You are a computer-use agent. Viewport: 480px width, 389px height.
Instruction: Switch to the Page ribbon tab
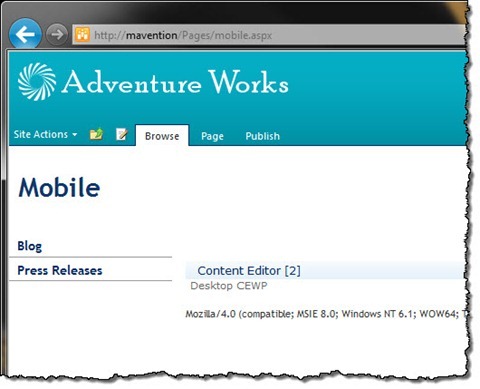[212, 136]
